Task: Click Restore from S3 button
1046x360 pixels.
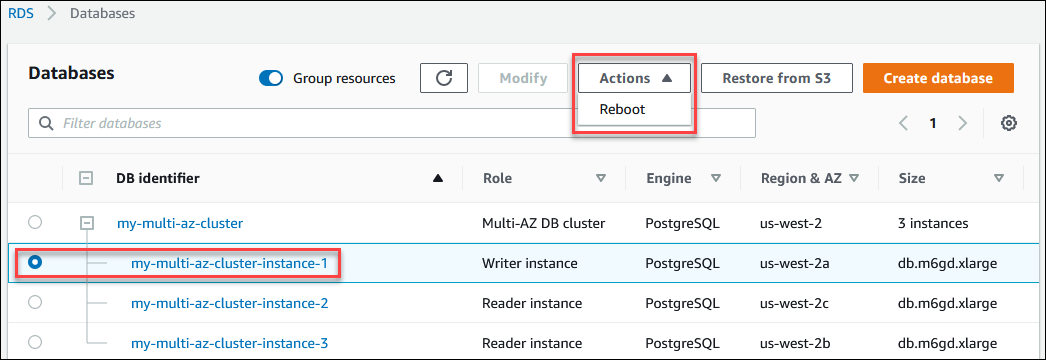Action: pos(776,78)
